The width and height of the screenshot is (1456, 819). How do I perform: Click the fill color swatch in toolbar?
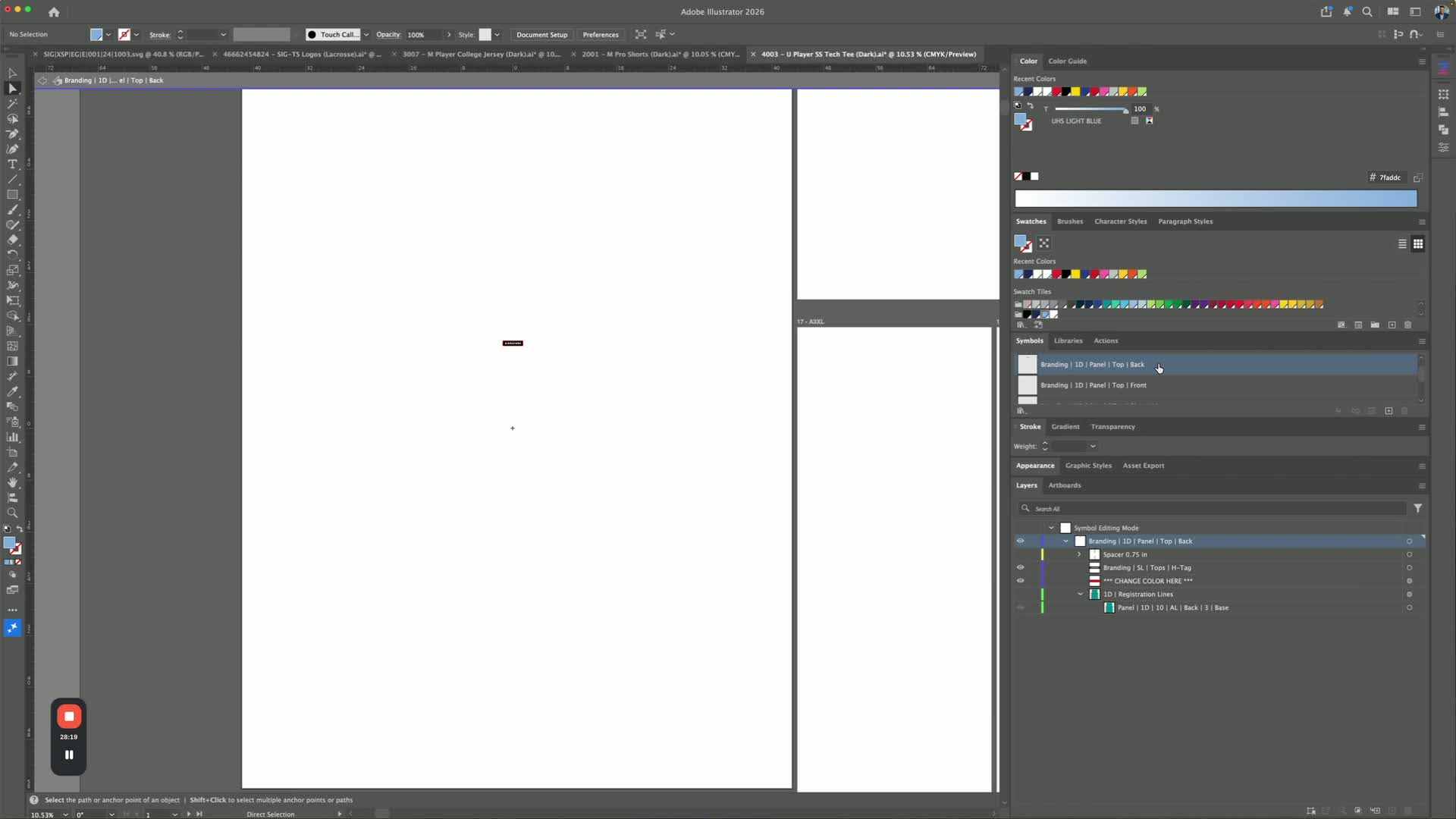(9, 543)
